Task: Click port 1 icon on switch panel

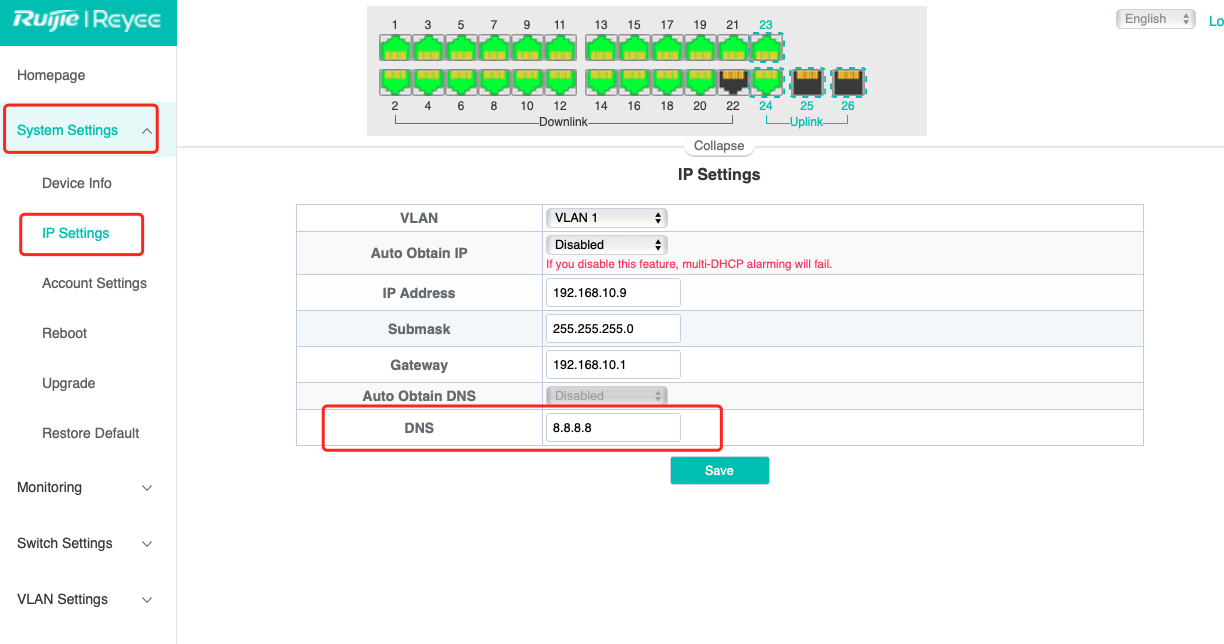Action: pos(395,47)
